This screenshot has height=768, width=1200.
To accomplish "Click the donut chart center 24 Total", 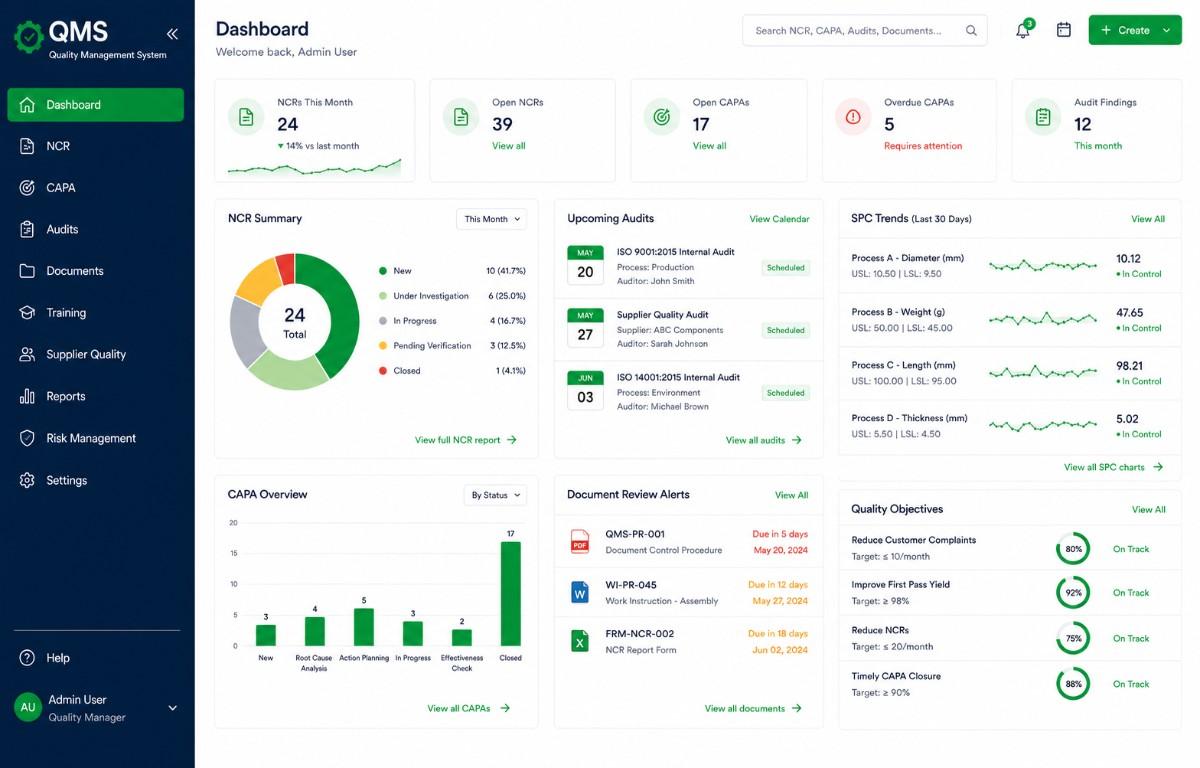I will 294,322.
